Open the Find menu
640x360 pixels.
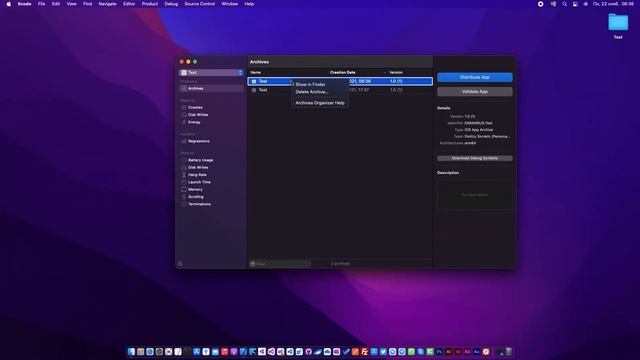(x=87, y=4)
